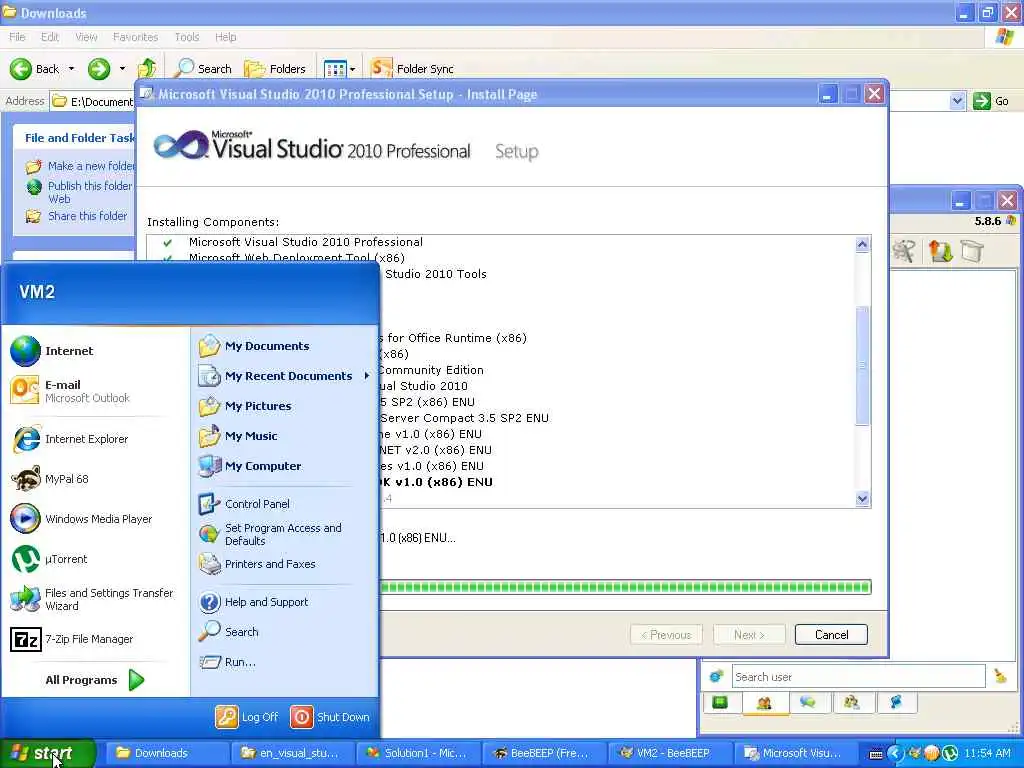Open My Music folder
This screenshot has width=1024, height=768.
coord(238,436)
